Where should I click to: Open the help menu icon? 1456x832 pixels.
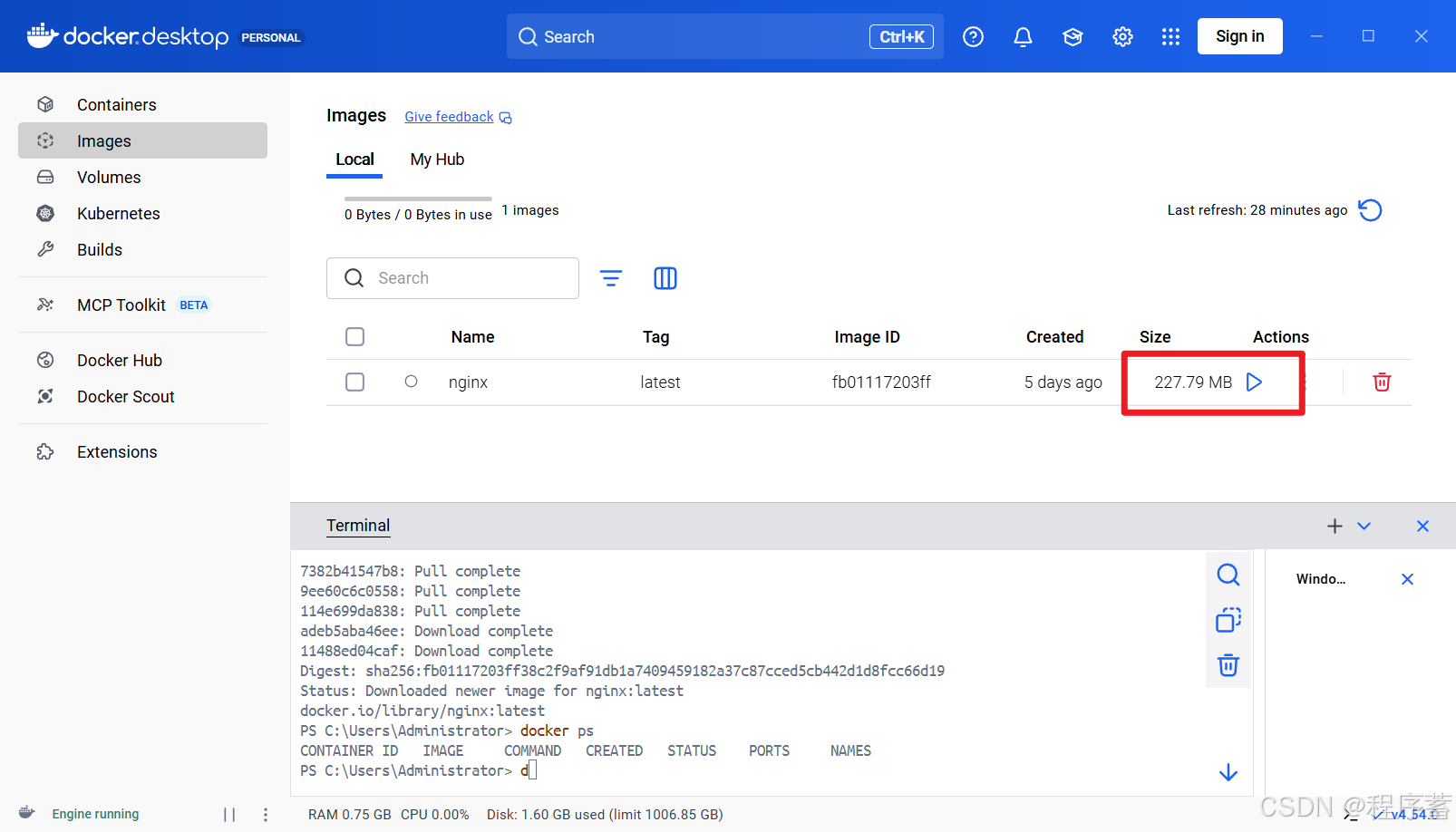click(x=973, y=36)
